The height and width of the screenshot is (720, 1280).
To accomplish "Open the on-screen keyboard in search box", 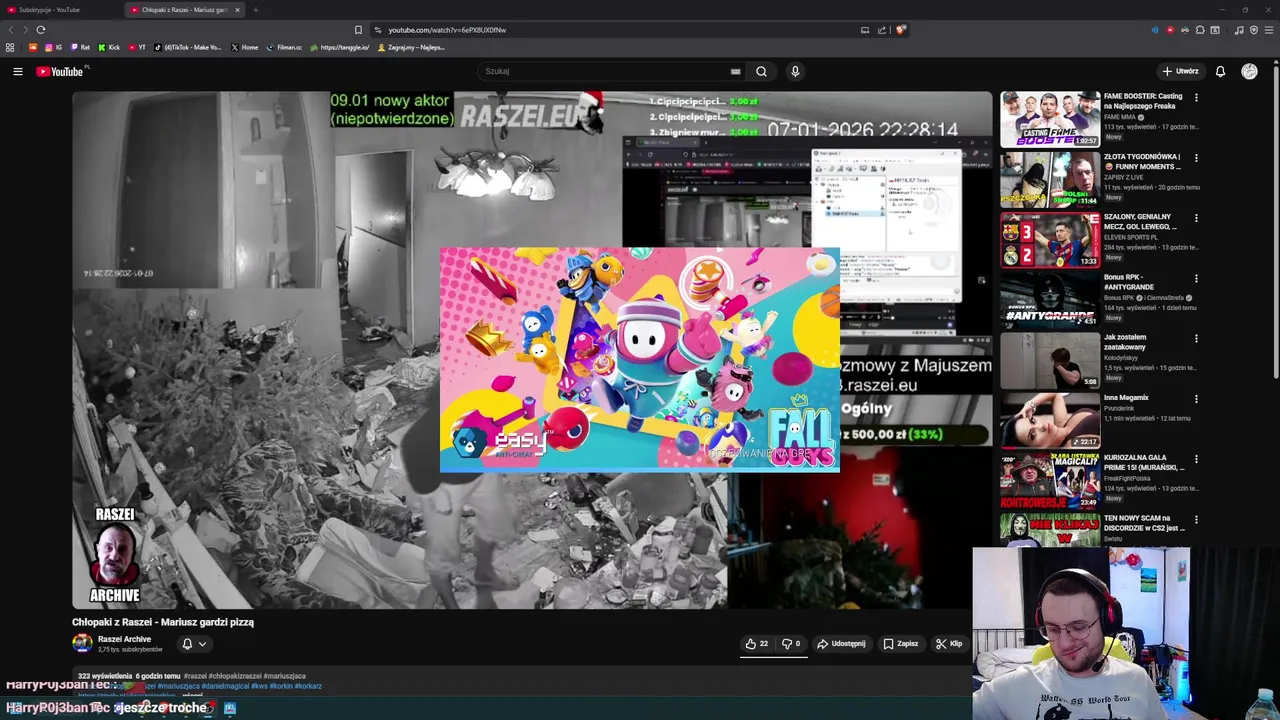I will point(735,71).
